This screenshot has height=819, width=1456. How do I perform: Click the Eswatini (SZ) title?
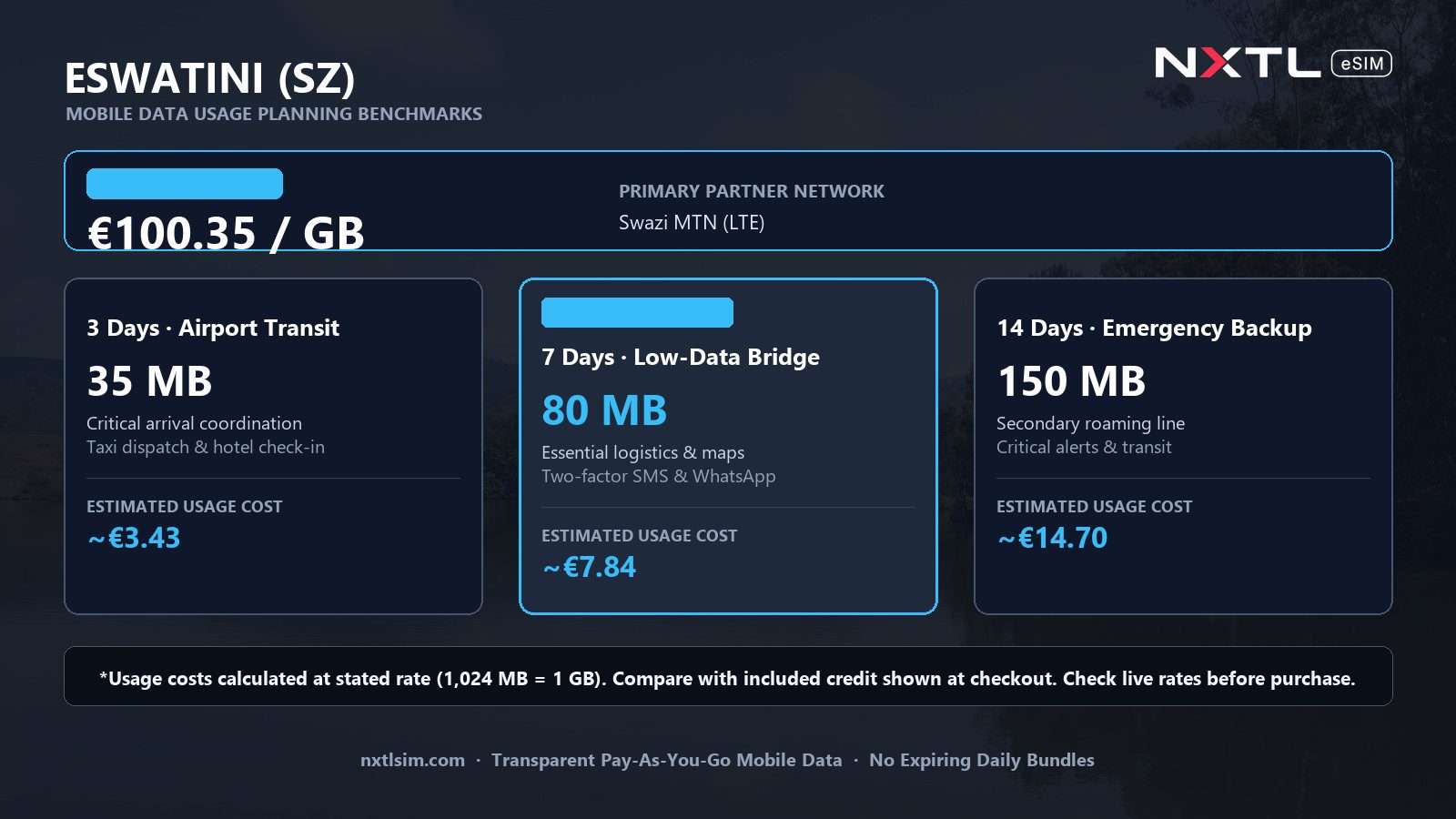point(209,79)
